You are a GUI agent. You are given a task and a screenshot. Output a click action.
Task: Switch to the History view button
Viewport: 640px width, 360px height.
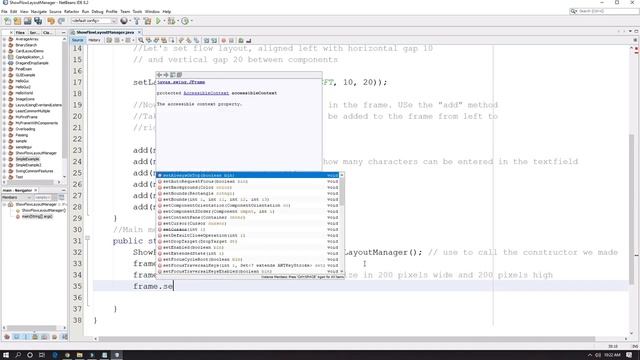coord(94,40)
